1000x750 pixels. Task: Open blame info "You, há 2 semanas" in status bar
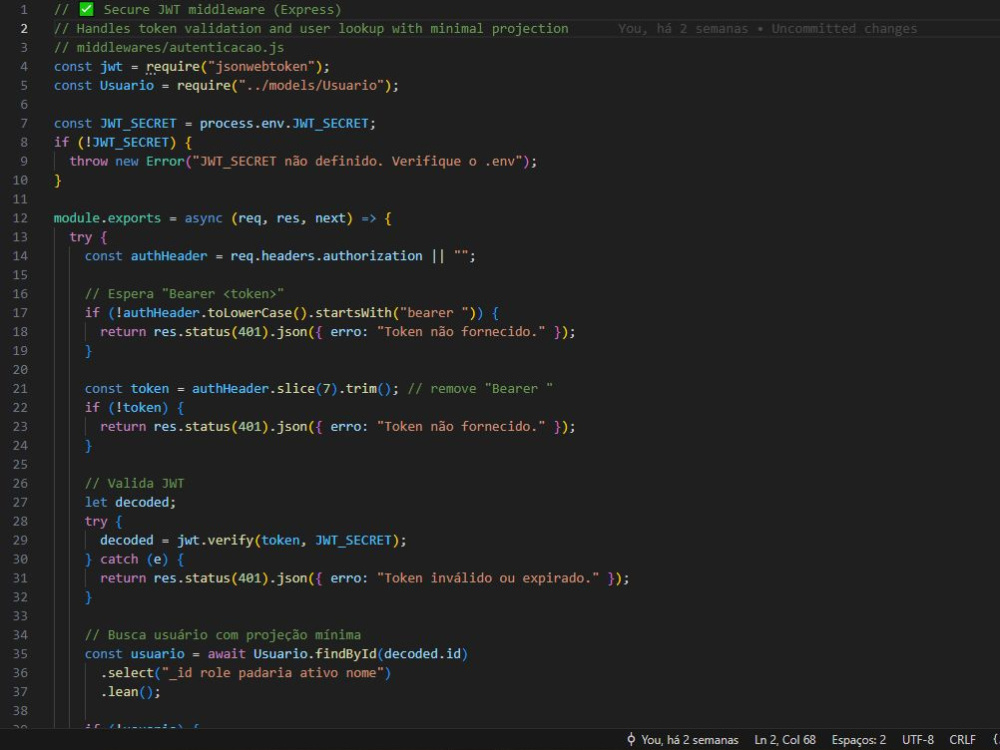click(689, 740)
